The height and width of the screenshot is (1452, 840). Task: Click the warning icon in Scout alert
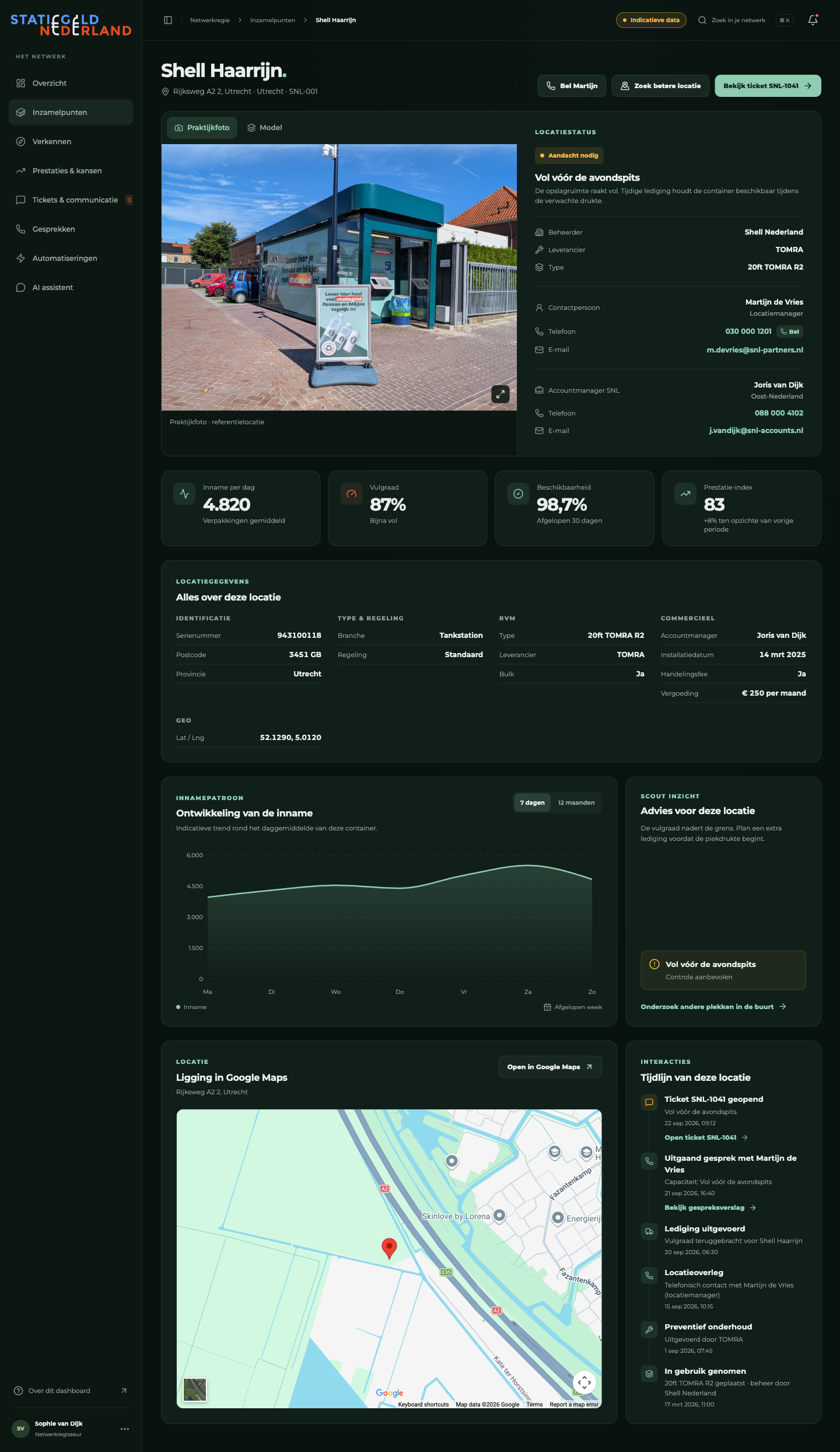[654, 964]
